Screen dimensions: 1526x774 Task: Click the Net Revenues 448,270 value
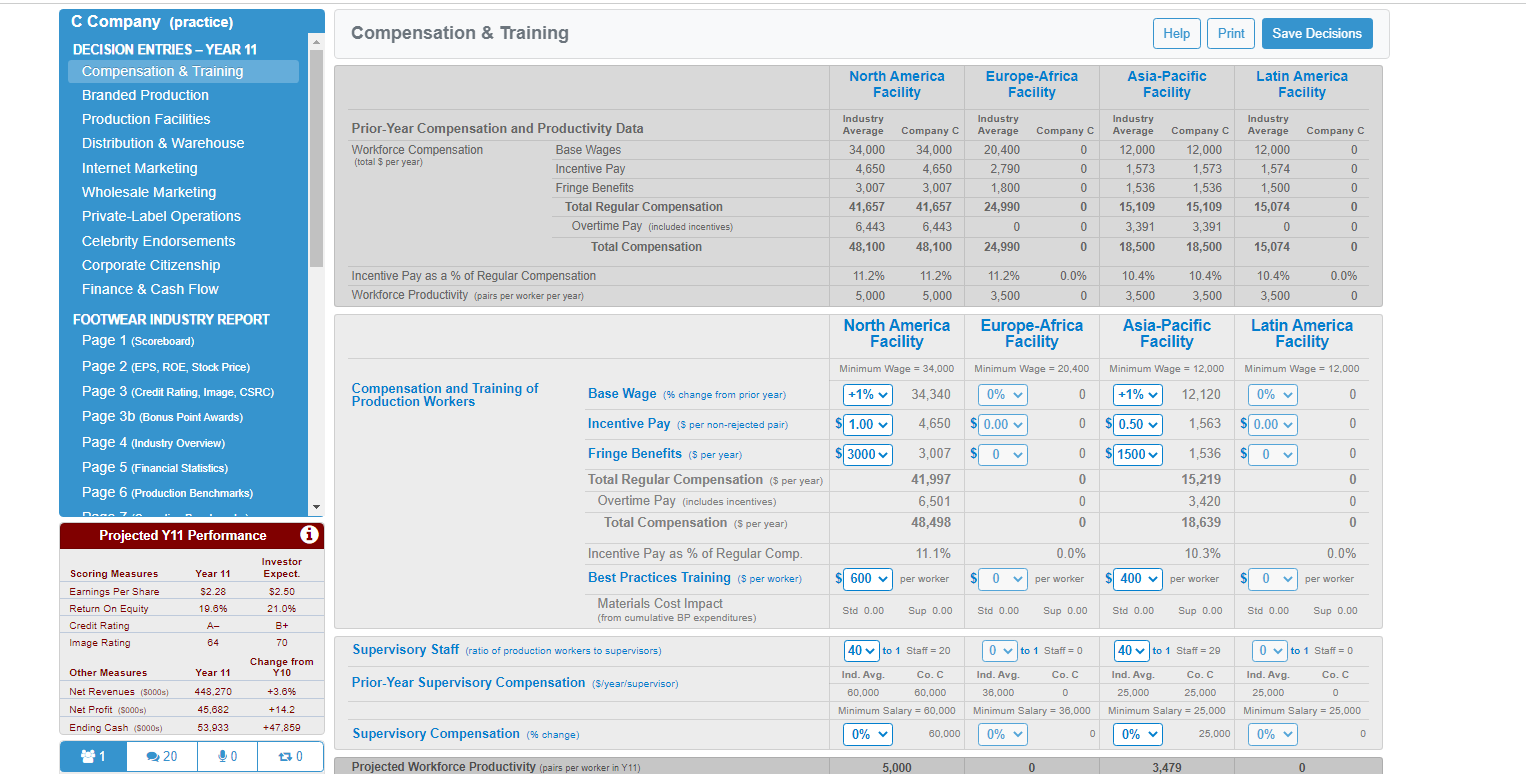pyautogui.click(x=213, y=691)
